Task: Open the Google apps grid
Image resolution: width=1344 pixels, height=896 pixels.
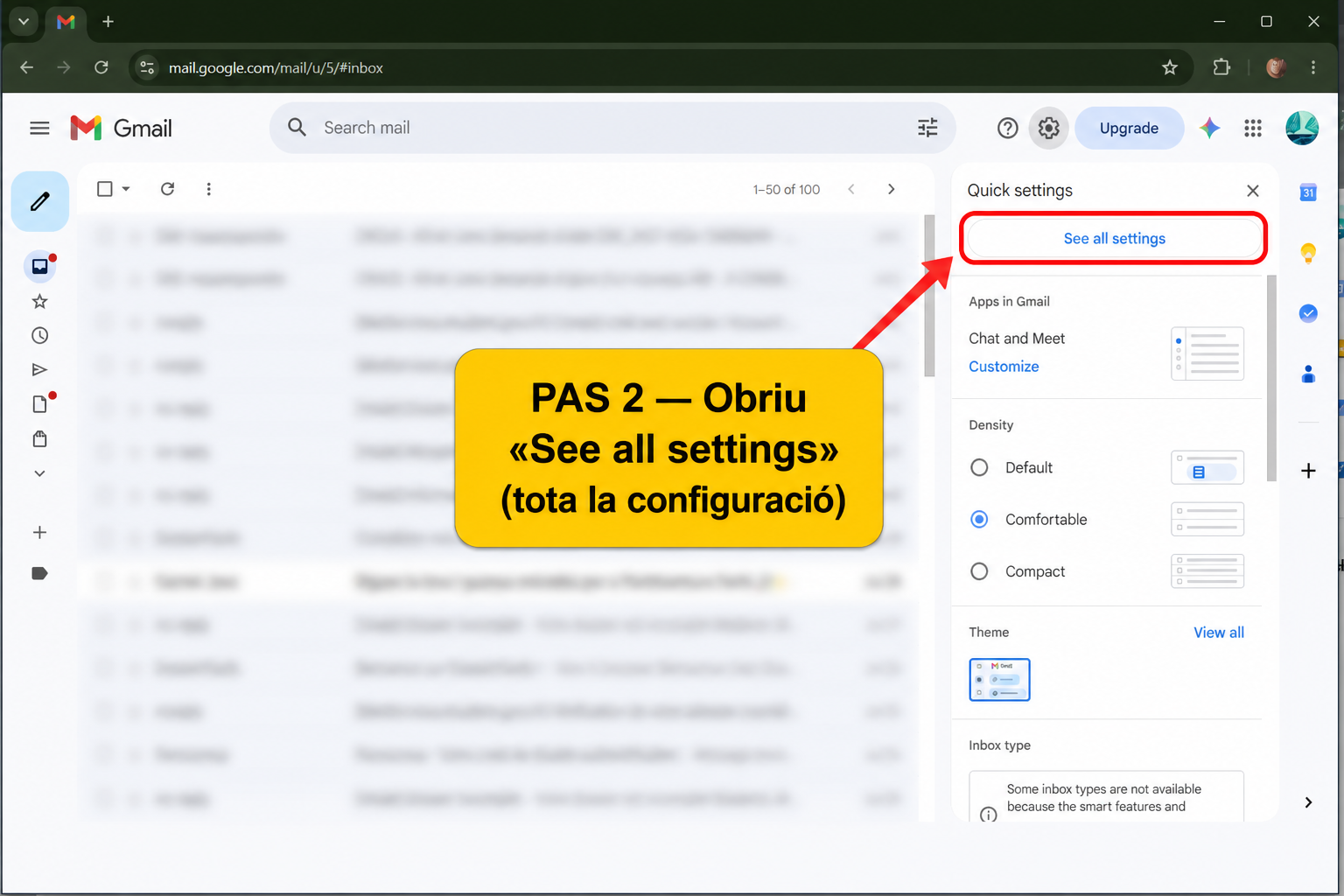Action: point(1253,129)
